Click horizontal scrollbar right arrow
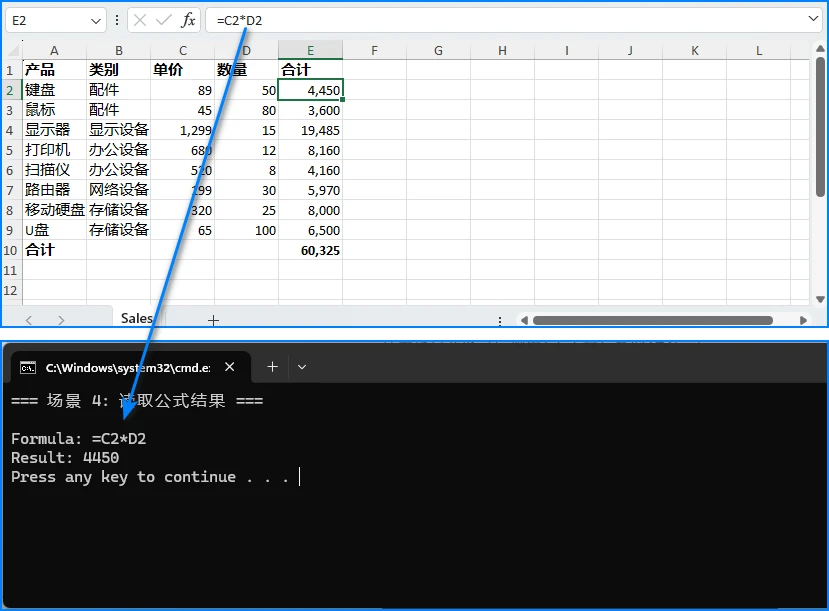Image resolution: width=829 pixels, height=611 pixels. [x=803, y=320]
